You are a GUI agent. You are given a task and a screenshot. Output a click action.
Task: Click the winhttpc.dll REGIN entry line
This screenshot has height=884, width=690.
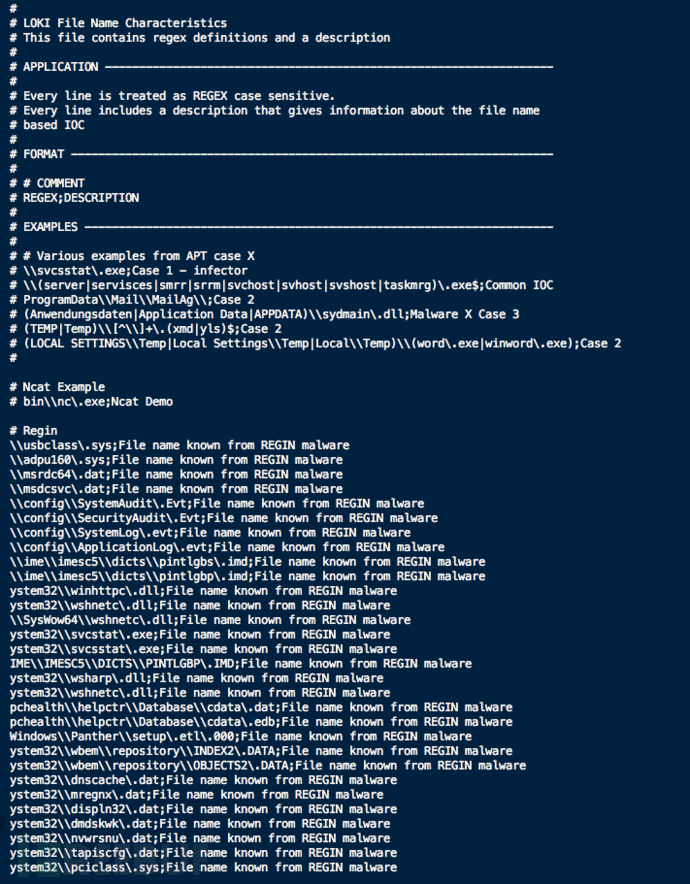click(x=180, y=591)
